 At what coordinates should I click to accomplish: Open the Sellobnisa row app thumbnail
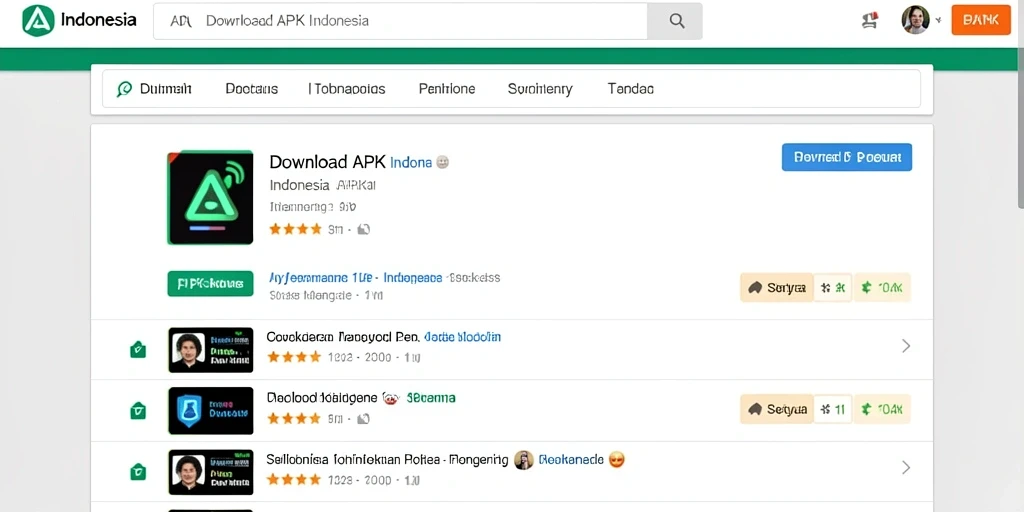tap(210, 472)
